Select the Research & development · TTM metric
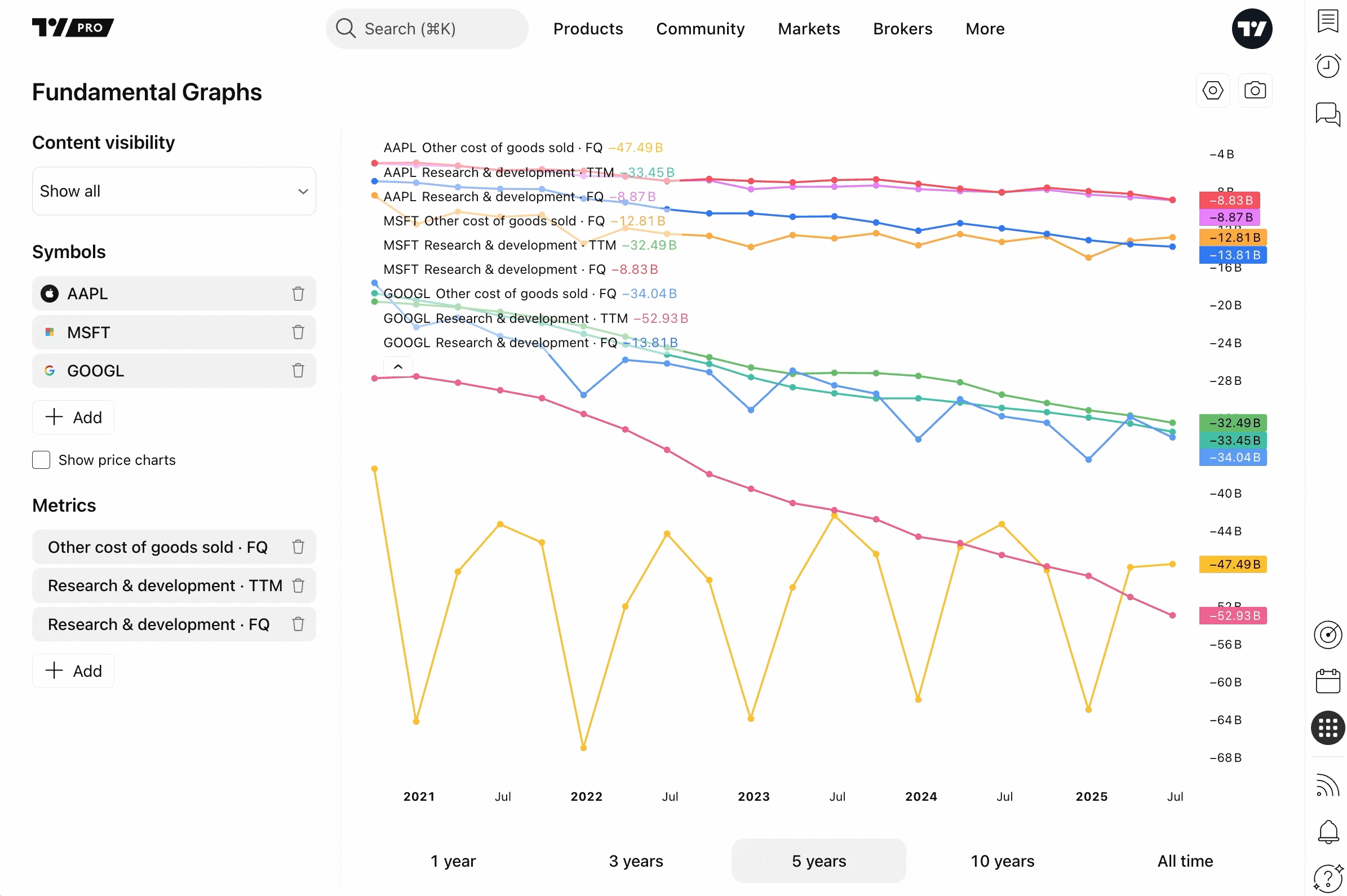 [x=174, y=585]
